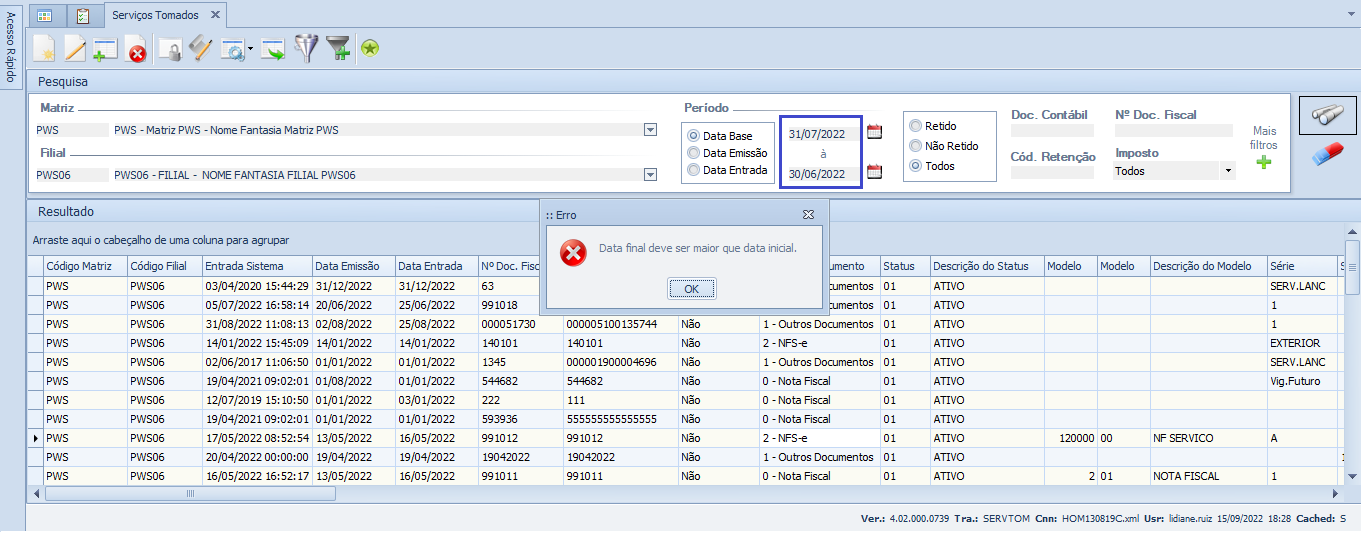Viewport: 1361px width, 534px height.
Task: Open the Acesso Rápido side panel
Action: 11,46
